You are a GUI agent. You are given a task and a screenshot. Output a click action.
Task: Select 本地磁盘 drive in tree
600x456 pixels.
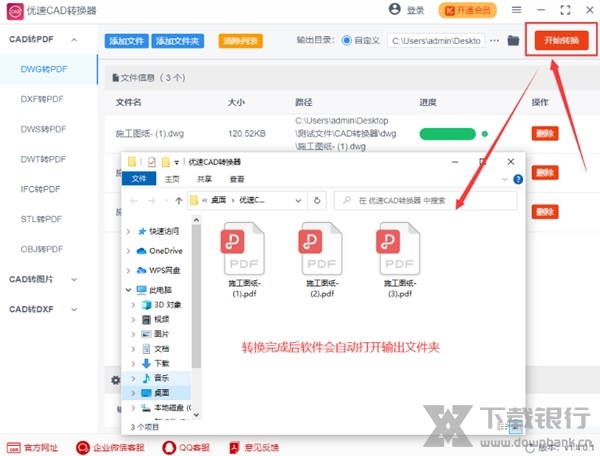point(166,408)
